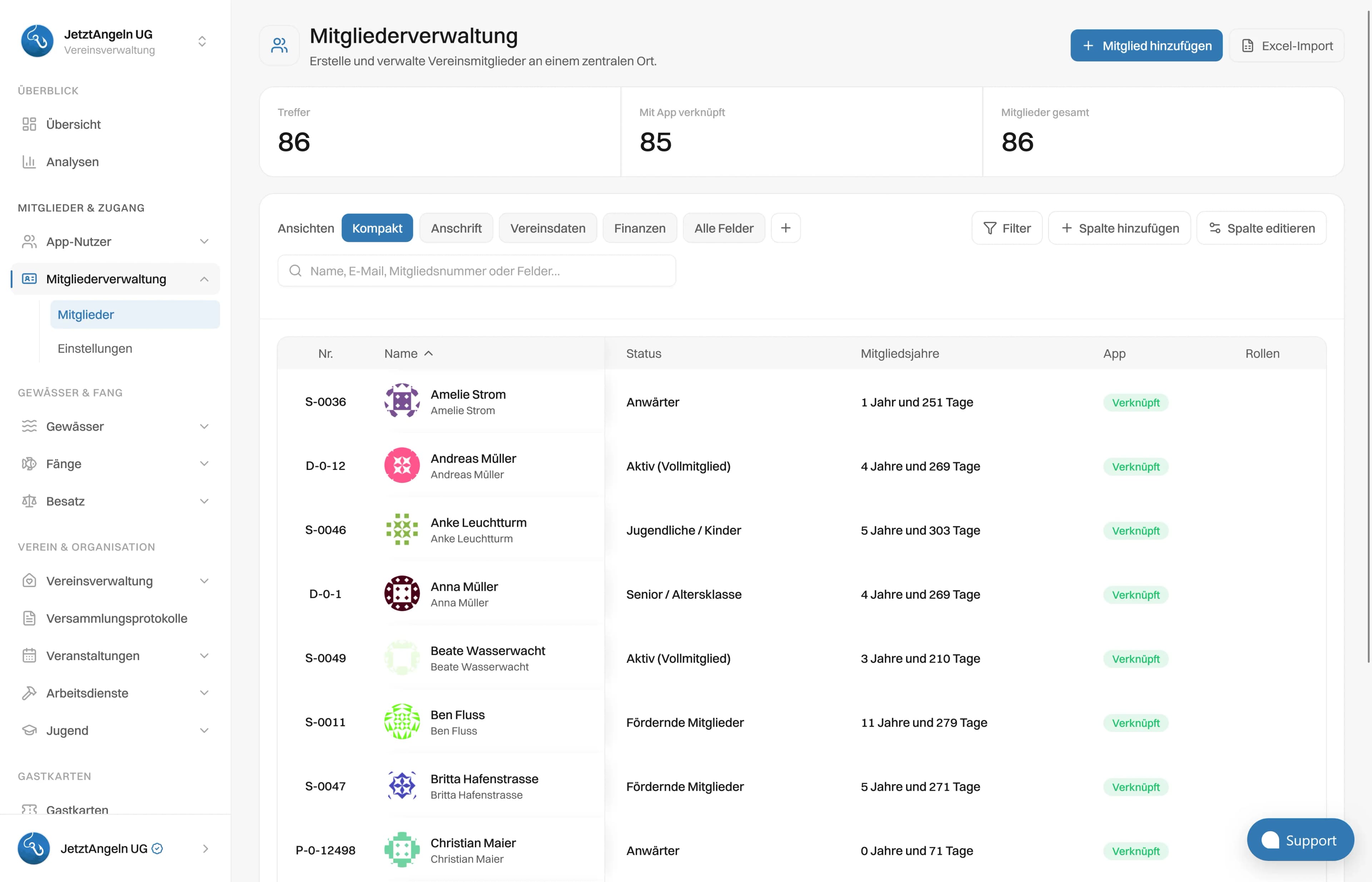
Task: Switch to the Vereinsdaten view
Action: point(548,228)
